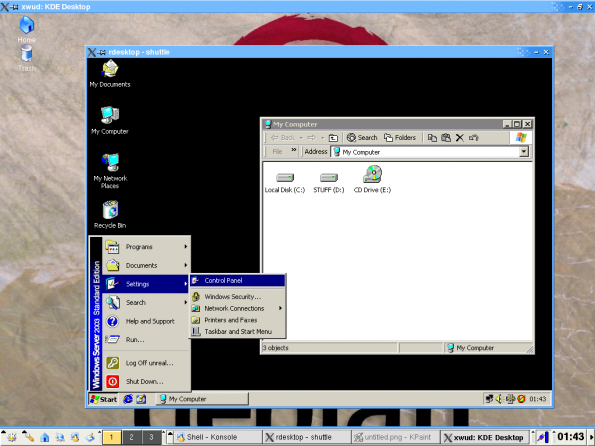Click the Back button in My Computer
Viewport: 595px width, 446px height.
[x=283, y=138]
